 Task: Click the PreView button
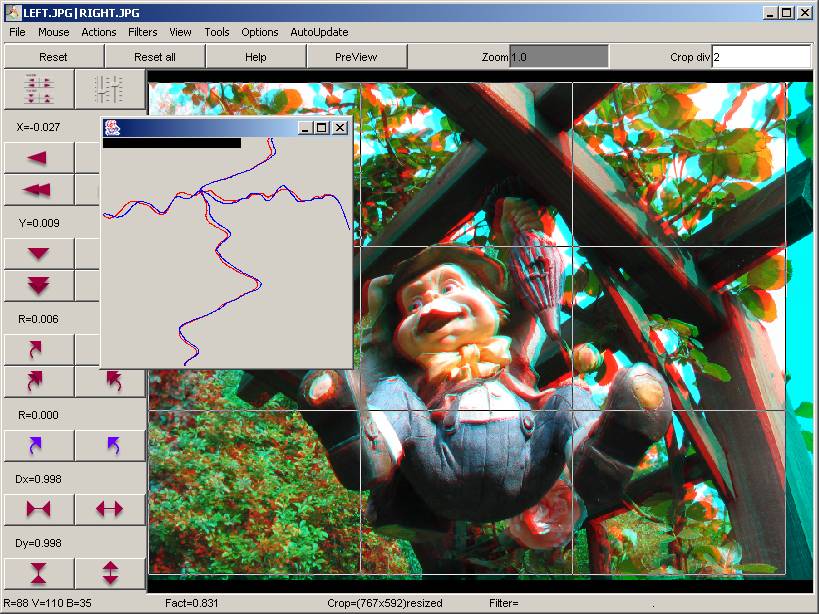pos(356,57)
